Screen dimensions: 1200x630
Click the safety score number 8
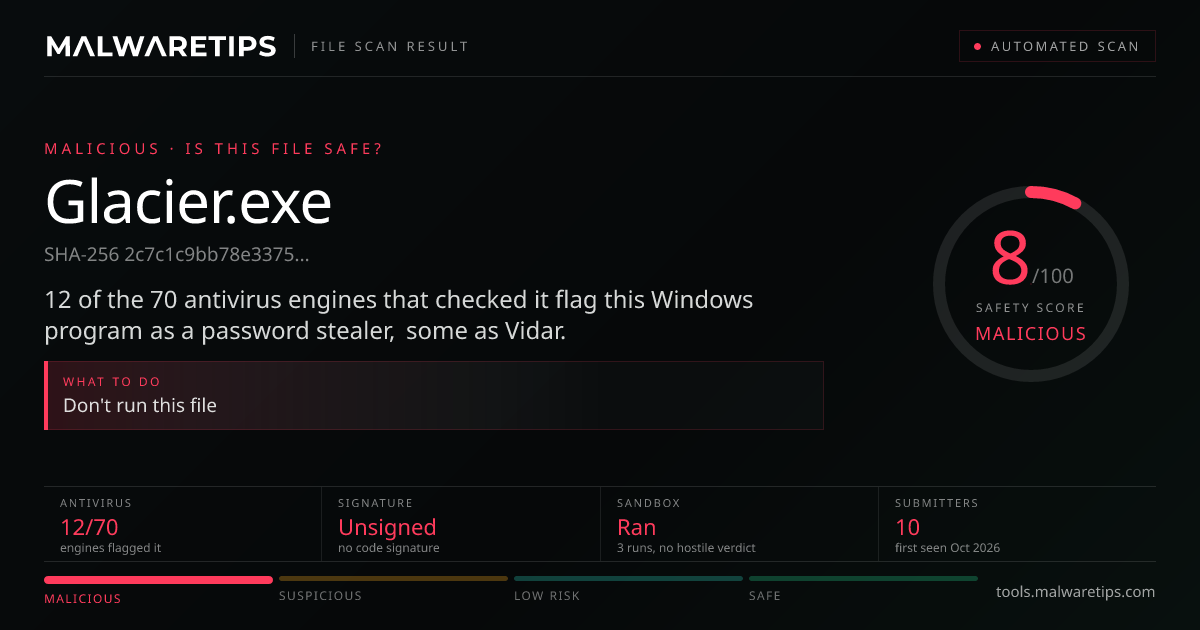coord(1009,258)
